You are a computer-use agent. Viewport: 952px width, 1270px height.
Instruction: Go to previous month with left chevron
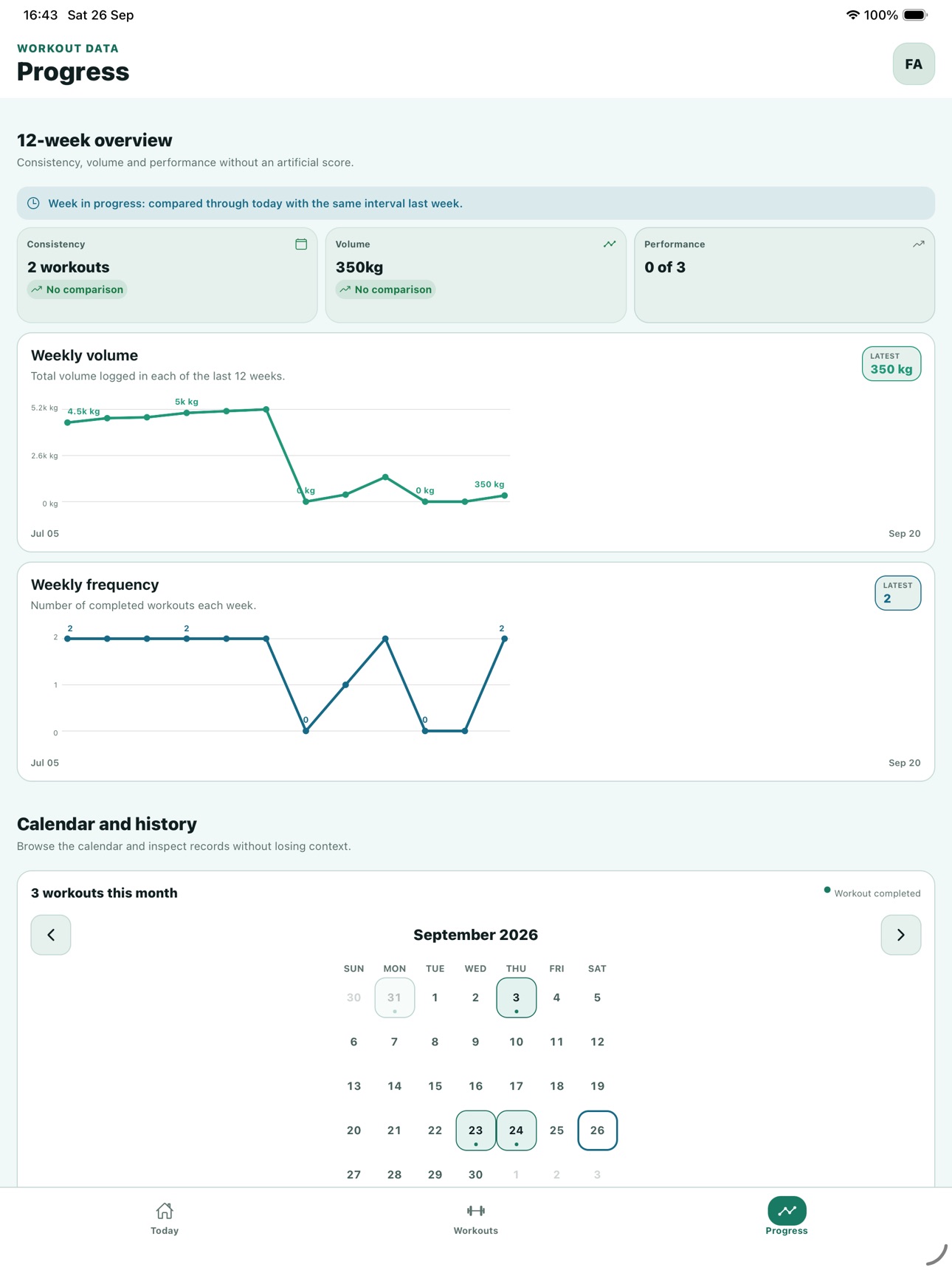click(51, 935)
